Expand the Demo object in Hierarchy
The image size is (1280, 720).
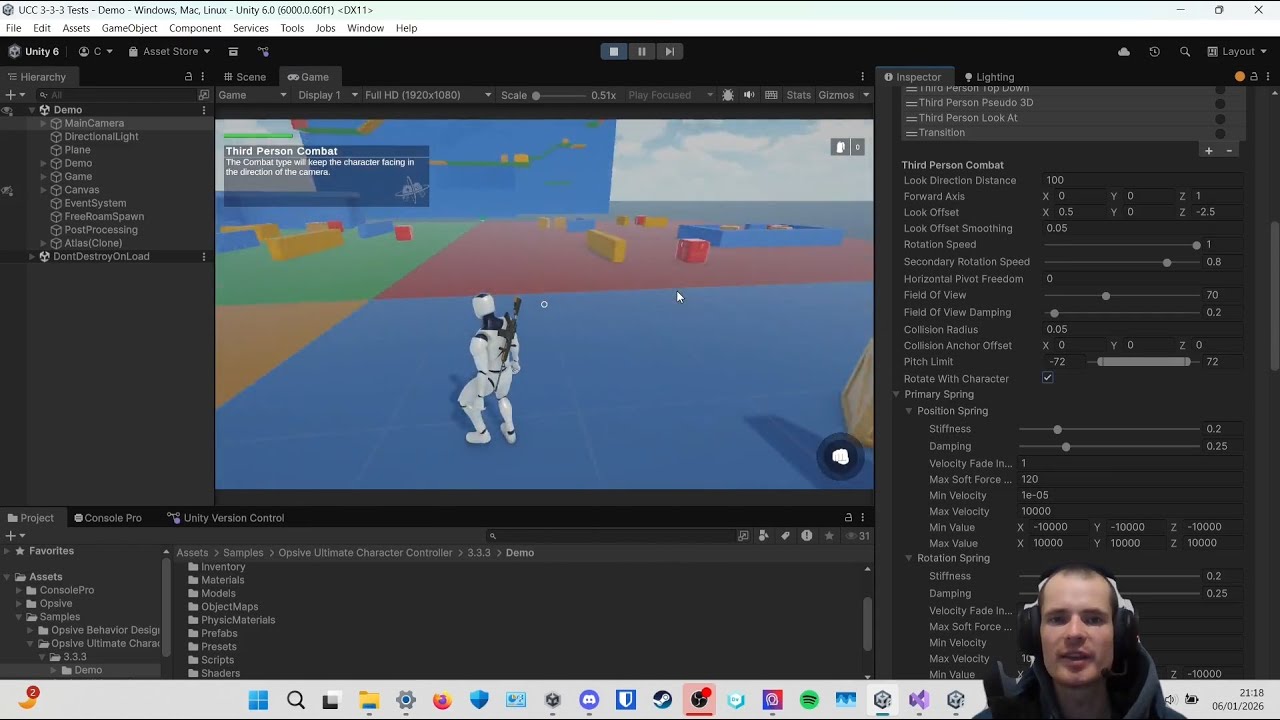point(44,163)
